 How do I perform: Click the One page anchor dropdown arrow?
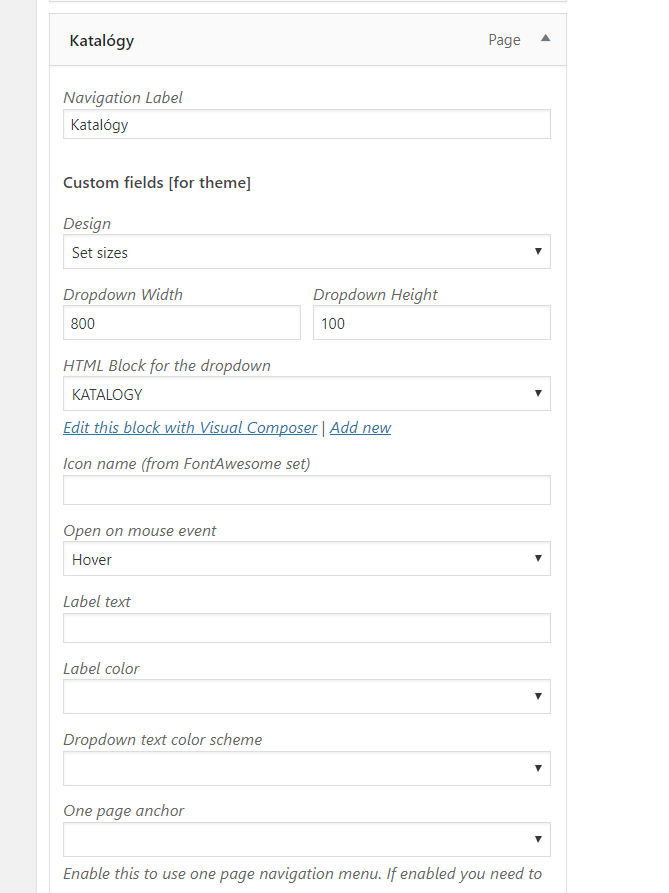coord(538,839)
